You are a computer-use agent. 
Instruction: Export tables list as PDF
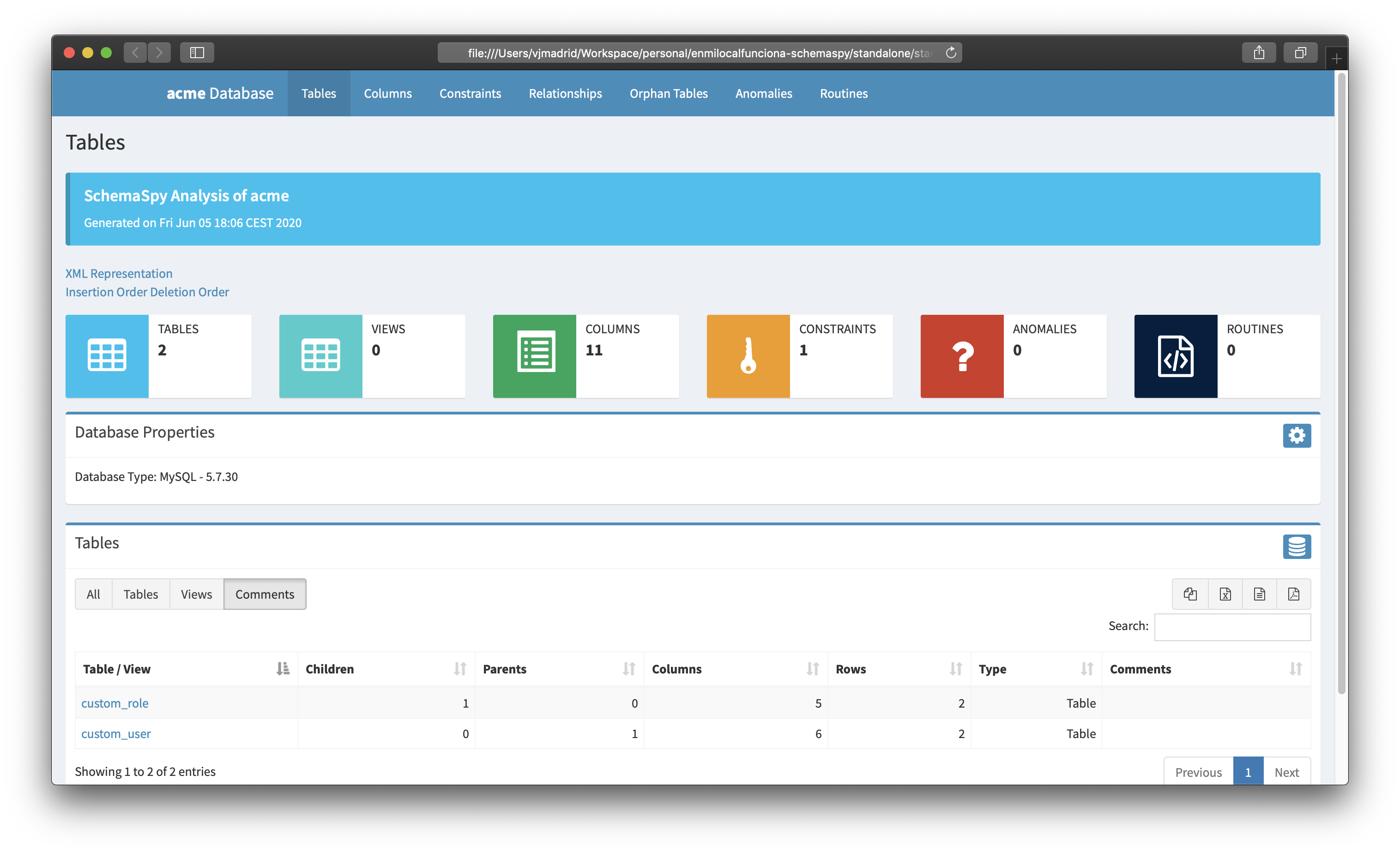(x=1293, y=594)
